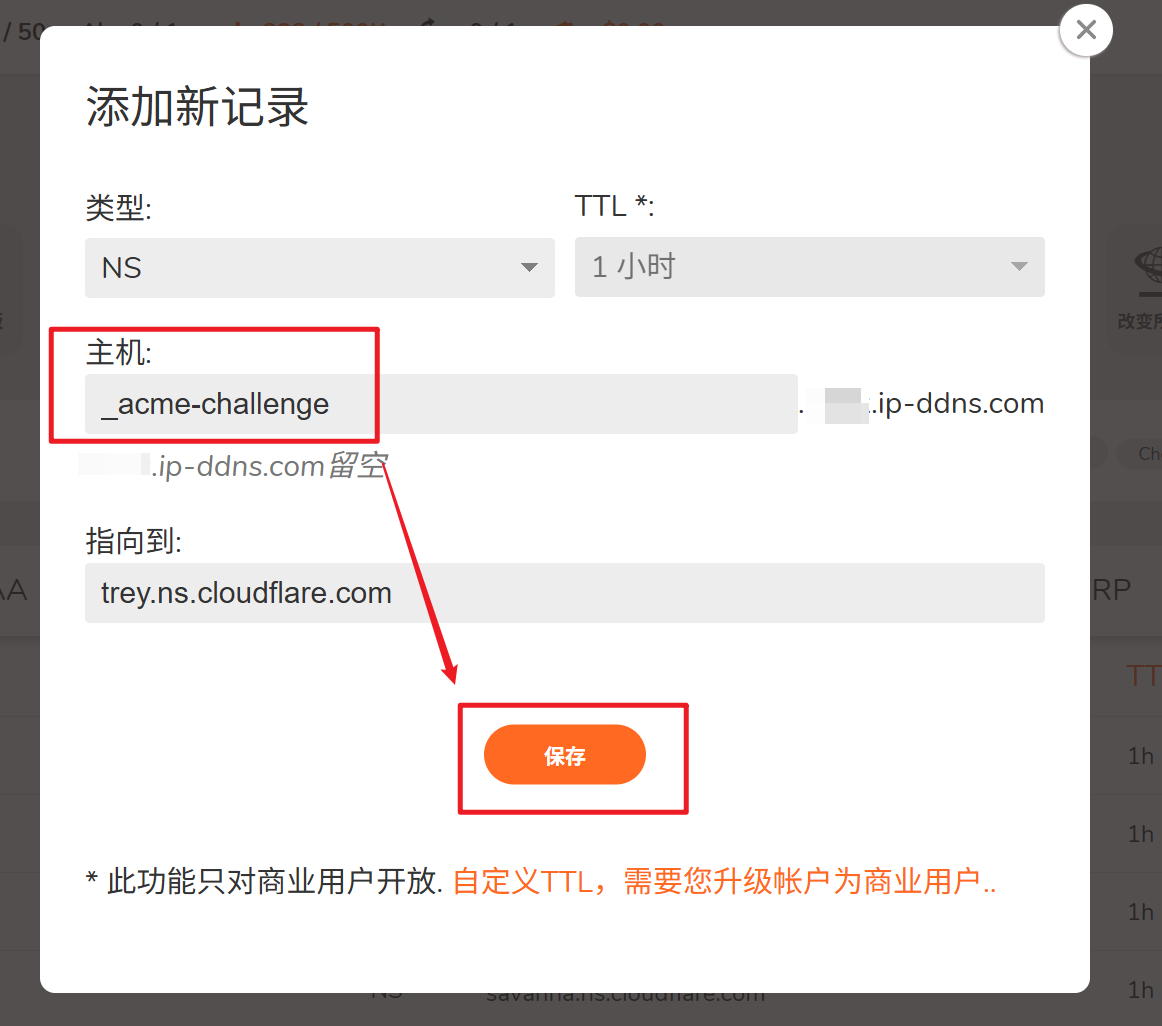
Task: Open the 自定义TTL upgrade to business link
Action: coord(724,882)
